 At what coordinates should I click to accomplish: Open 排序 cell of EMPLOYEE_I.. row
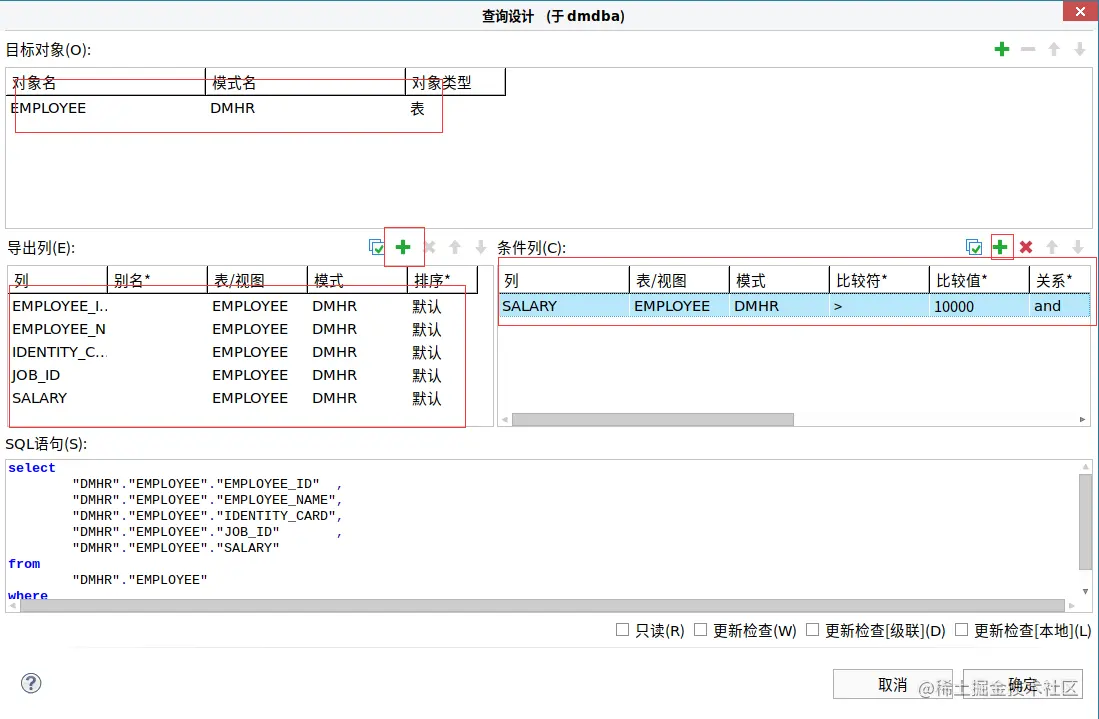click(442, 306)
